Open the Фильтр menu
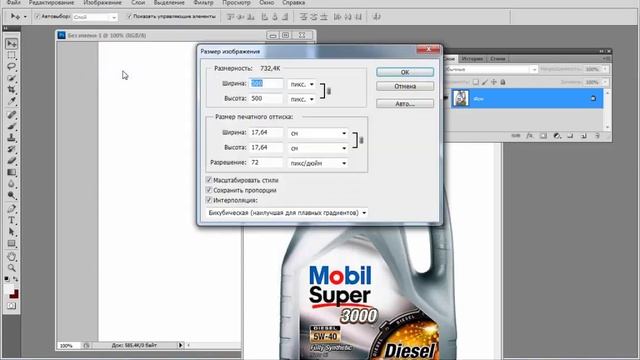The image size is (640, 360). tap(203, 3)
